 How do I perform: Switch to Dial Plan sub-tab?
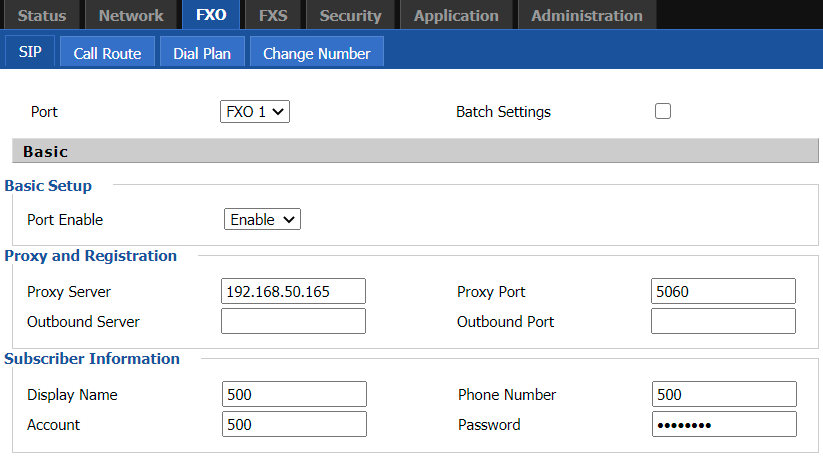pyautogui.click(x=202, y=53)
